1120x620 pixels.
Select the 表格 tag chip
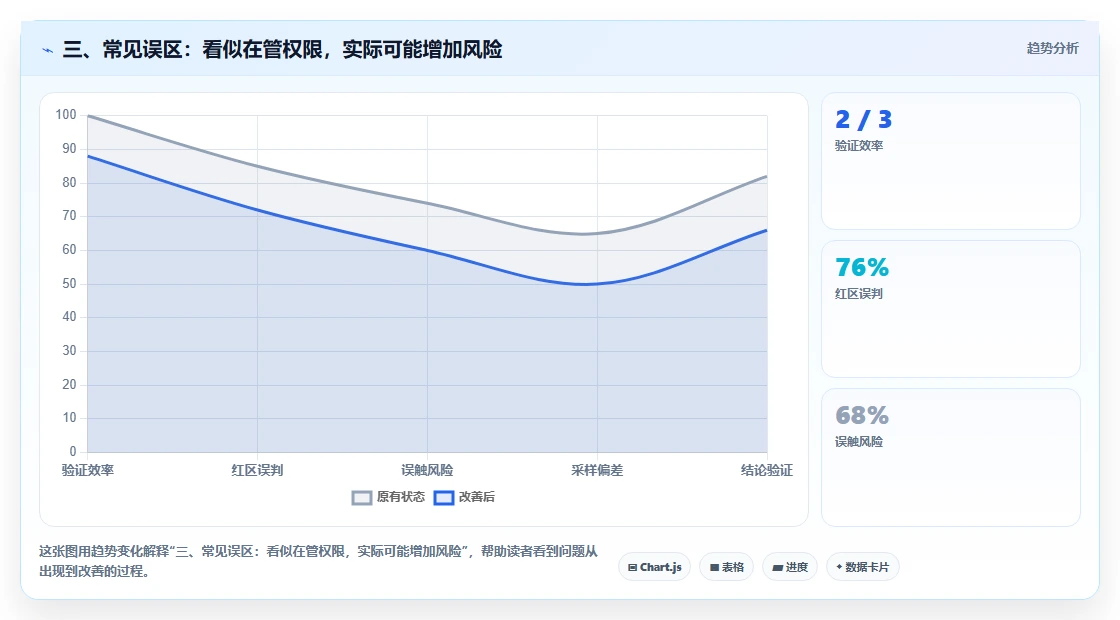(726, 567)
